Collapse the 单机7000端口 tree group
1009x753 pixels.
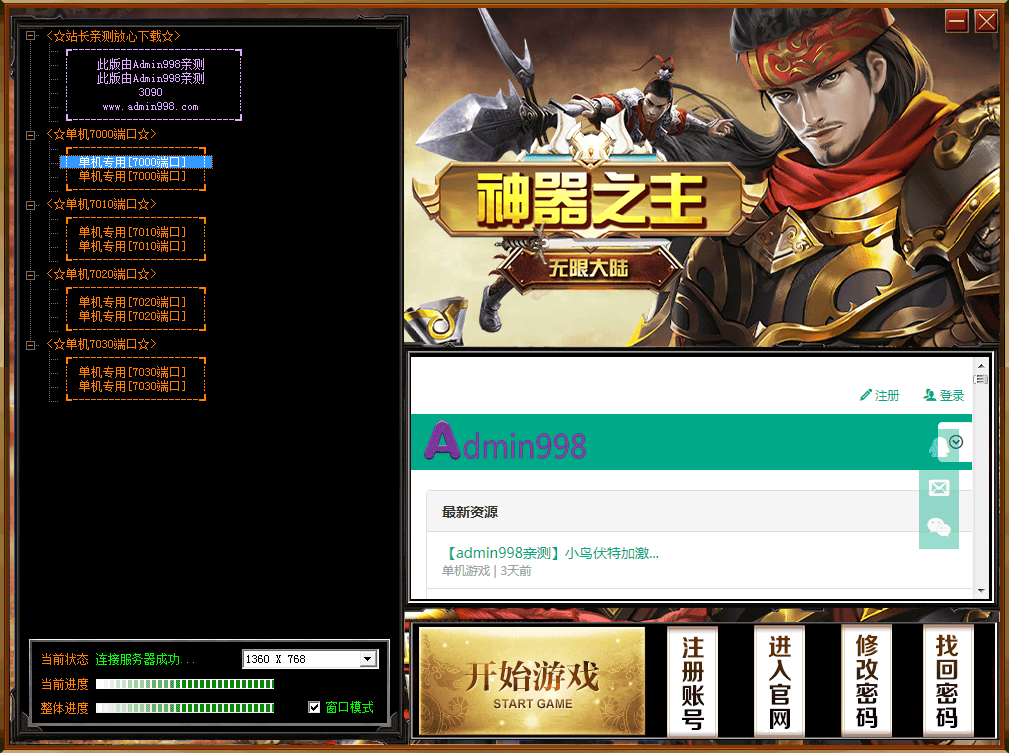[x=30, y=135]
